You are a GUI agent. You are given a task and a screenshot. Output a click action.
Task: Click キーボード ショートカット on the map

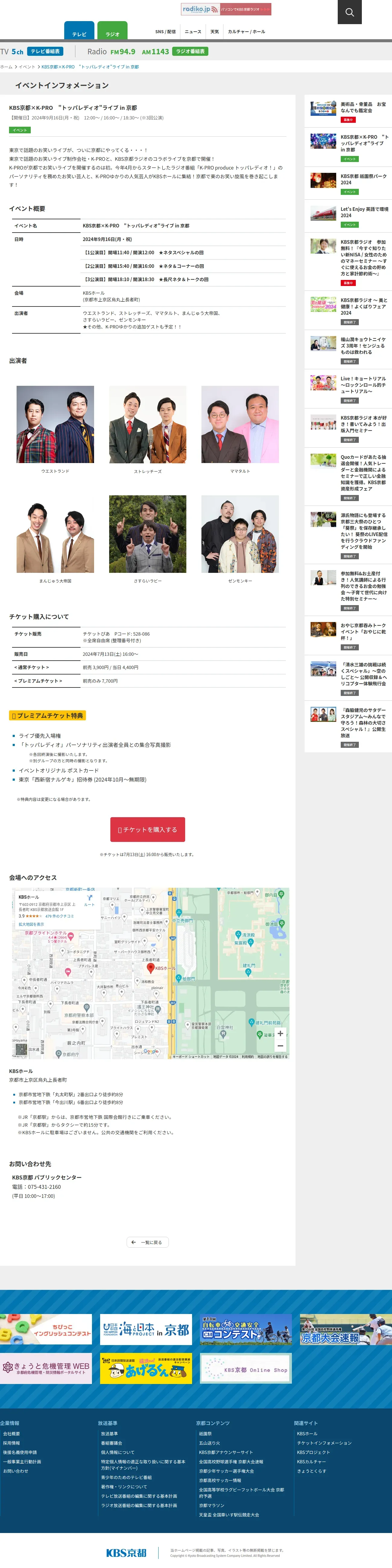[x=191, y=1057]
